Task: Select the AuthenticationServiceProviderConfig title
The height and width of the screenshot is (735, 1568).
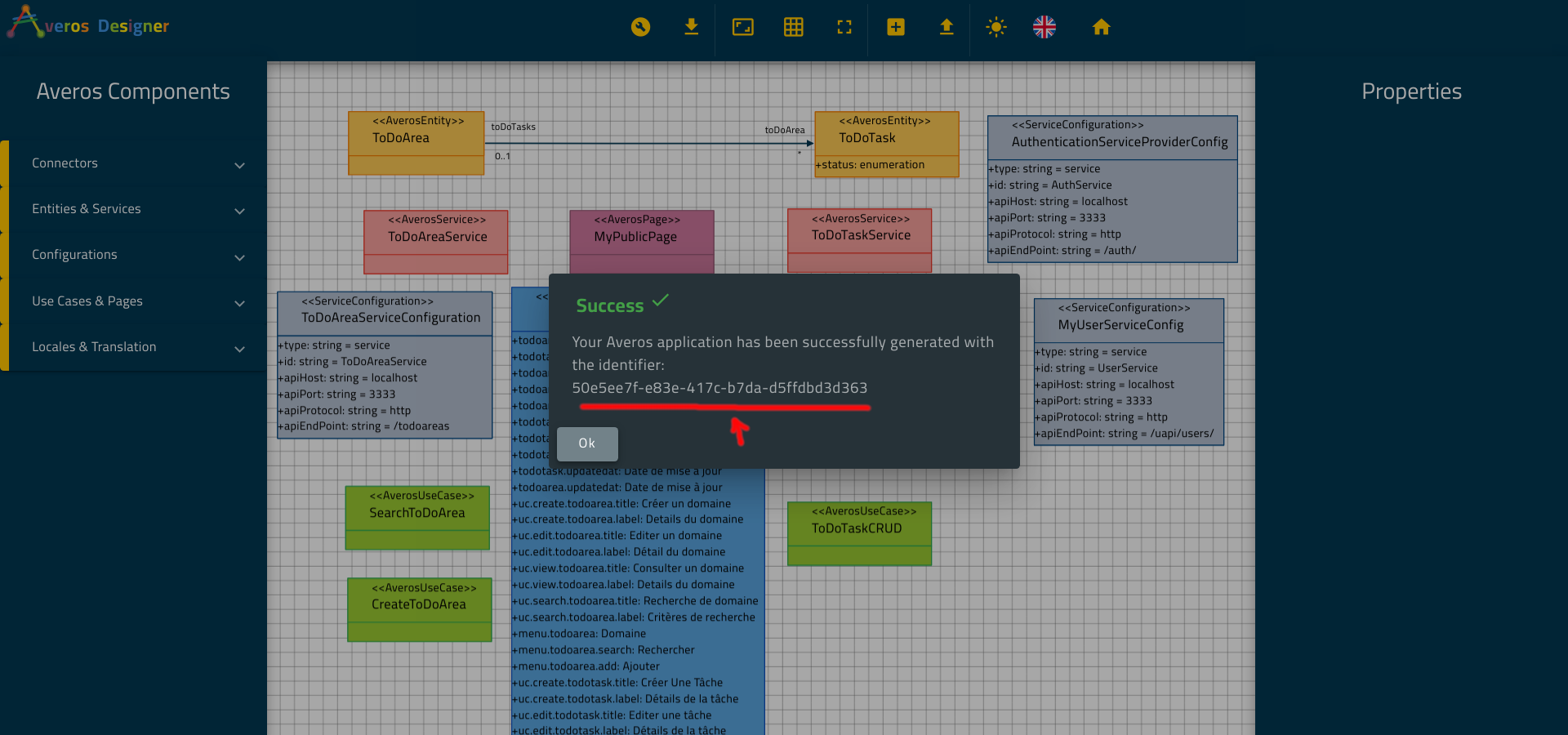Action: (1120, 142)
